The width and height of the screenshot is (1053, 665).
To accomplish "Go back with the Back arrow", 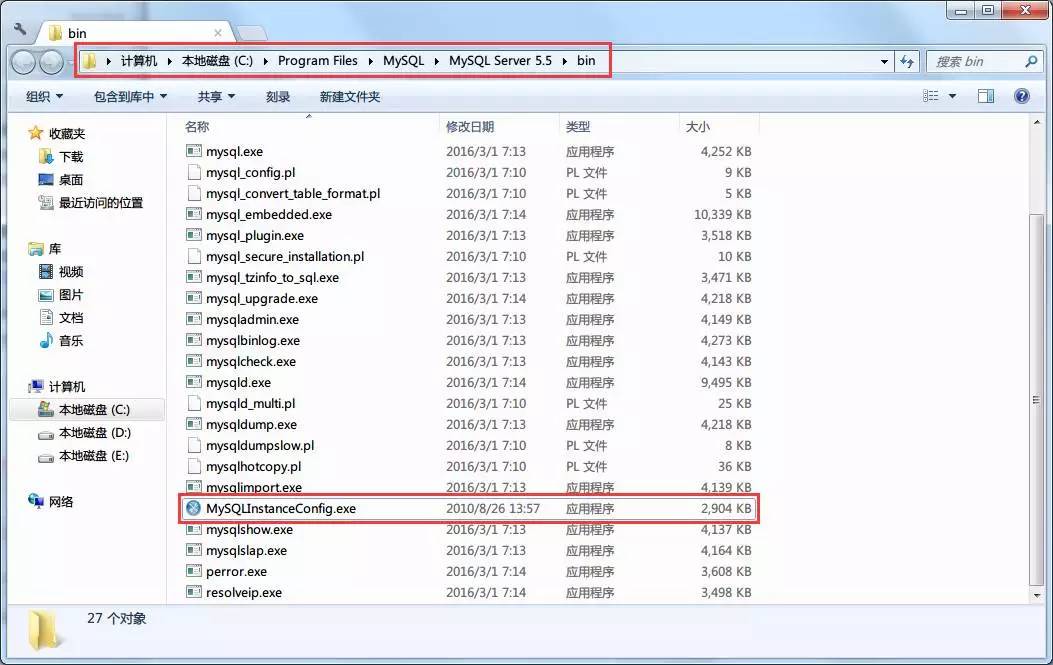I will [x=24, y=62].
